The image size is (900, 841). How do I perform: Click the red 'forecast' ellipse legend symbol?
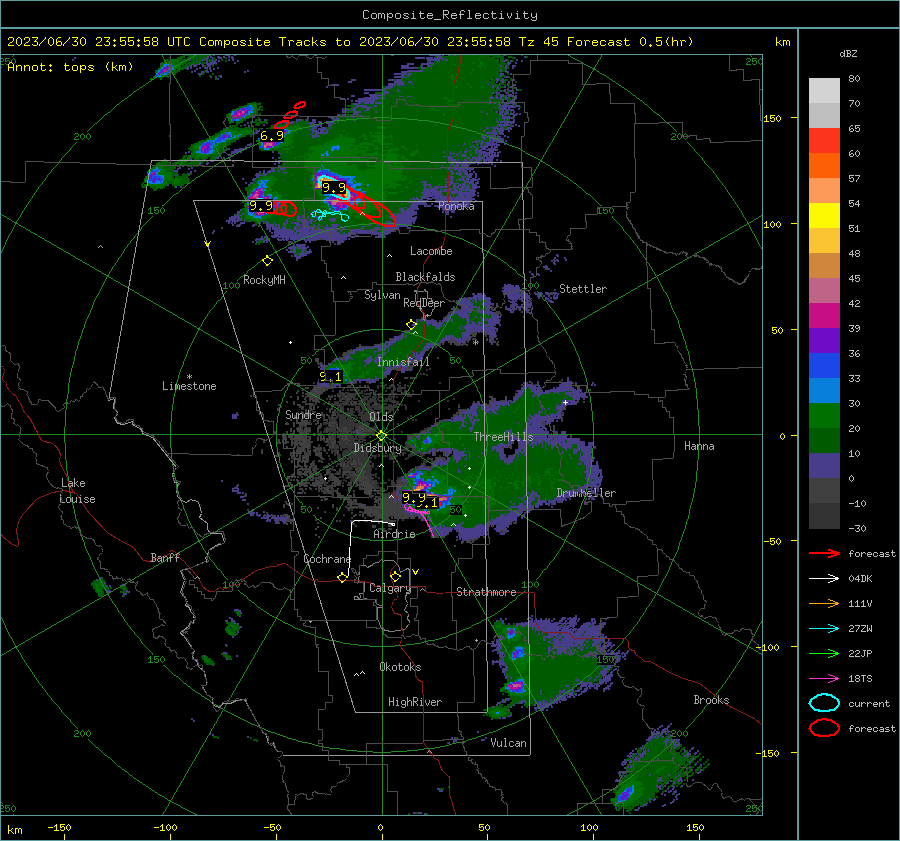point(824,728)
